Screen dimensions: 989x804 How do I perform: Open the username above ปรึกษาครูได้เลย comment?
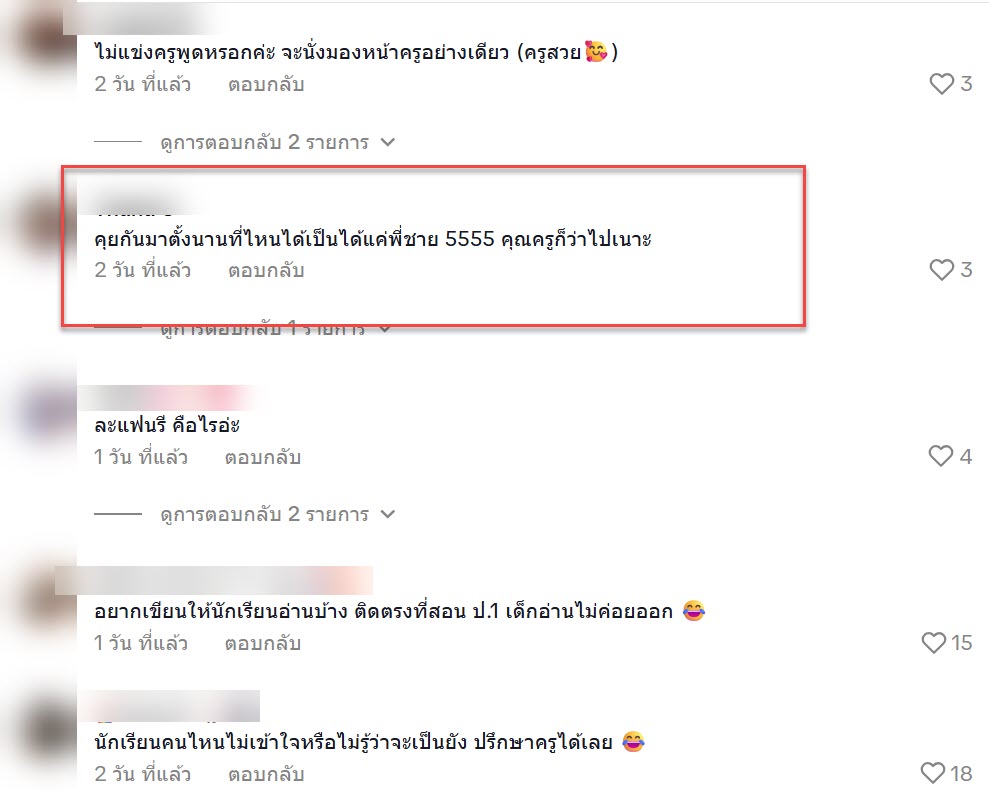pyautogui.click(x=170, y=706)
